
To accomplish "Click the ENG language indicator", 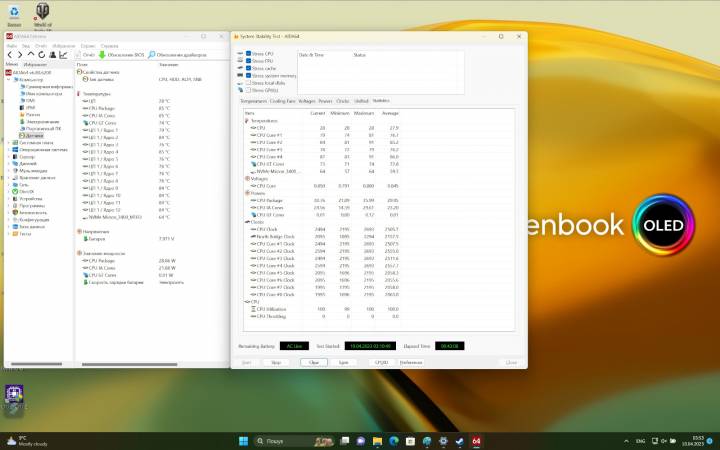I will click(641, 441).
